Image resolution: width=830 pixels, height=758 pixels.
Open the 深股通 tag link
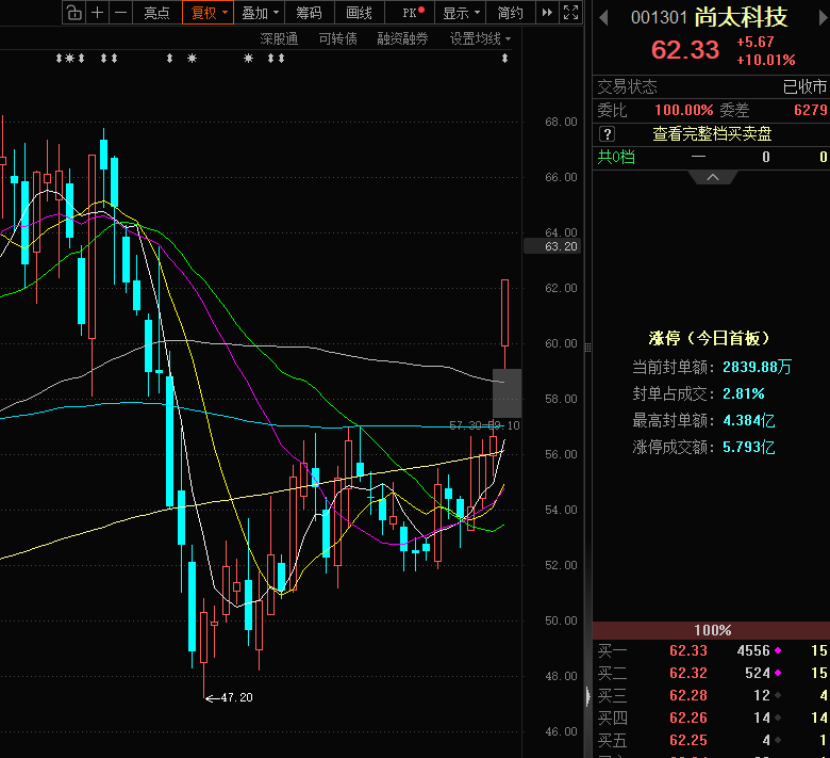(x=279, y=39)
